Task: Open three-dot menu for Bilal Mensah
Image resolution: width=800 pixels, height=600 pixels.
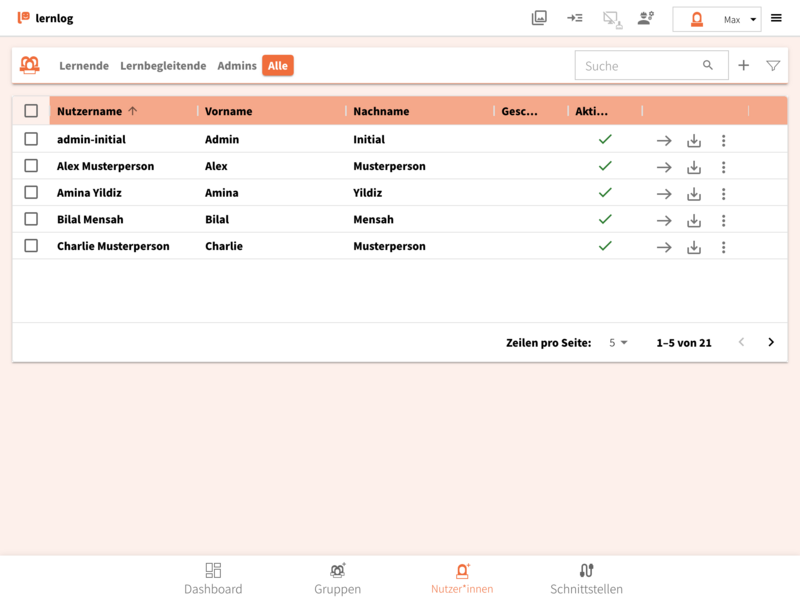Action: point(723,220)
